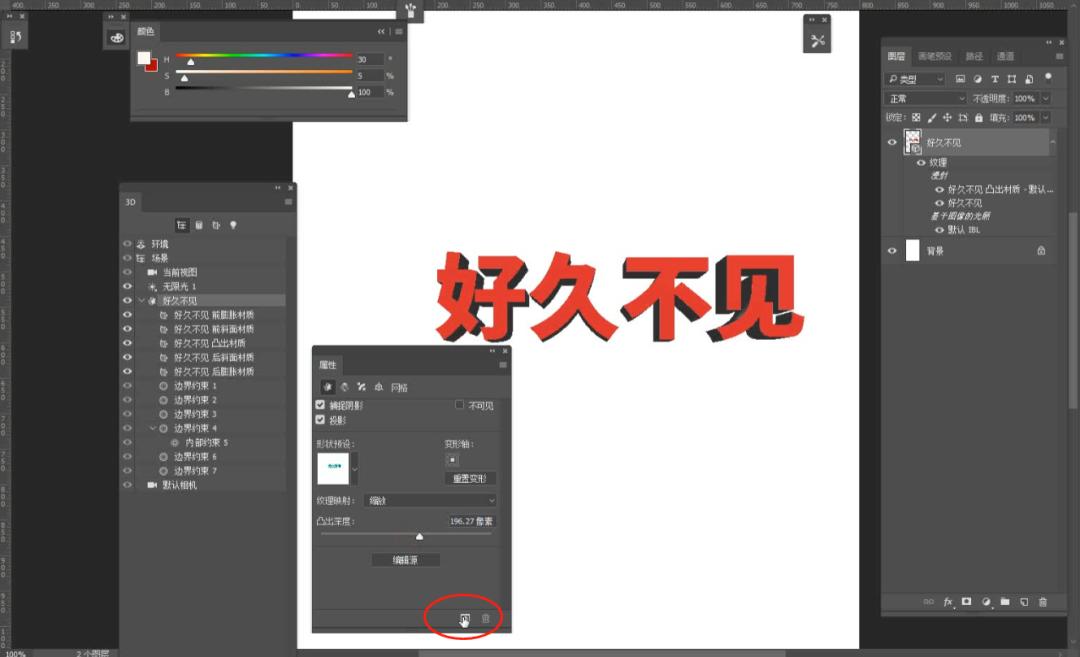
Task: Filter 3D panel by materials
Action: click(x=216, y=226)
